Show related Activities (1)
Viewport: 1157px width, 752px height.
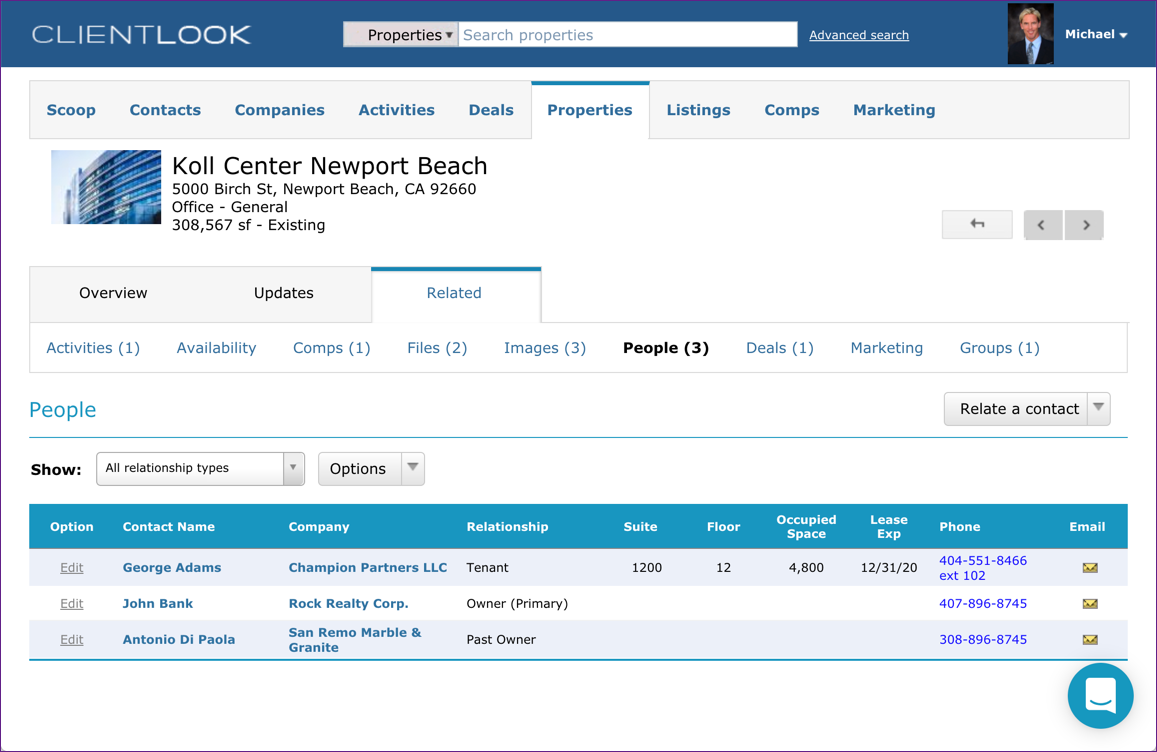93,348
